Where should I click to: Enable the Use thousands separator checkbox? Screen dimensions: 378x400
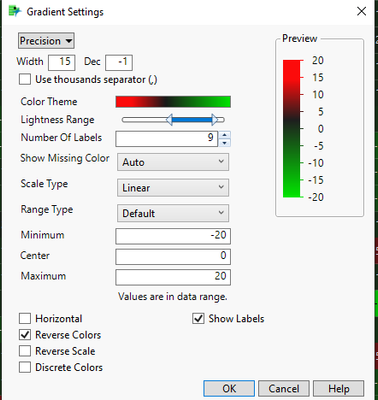tap(25, 80)
